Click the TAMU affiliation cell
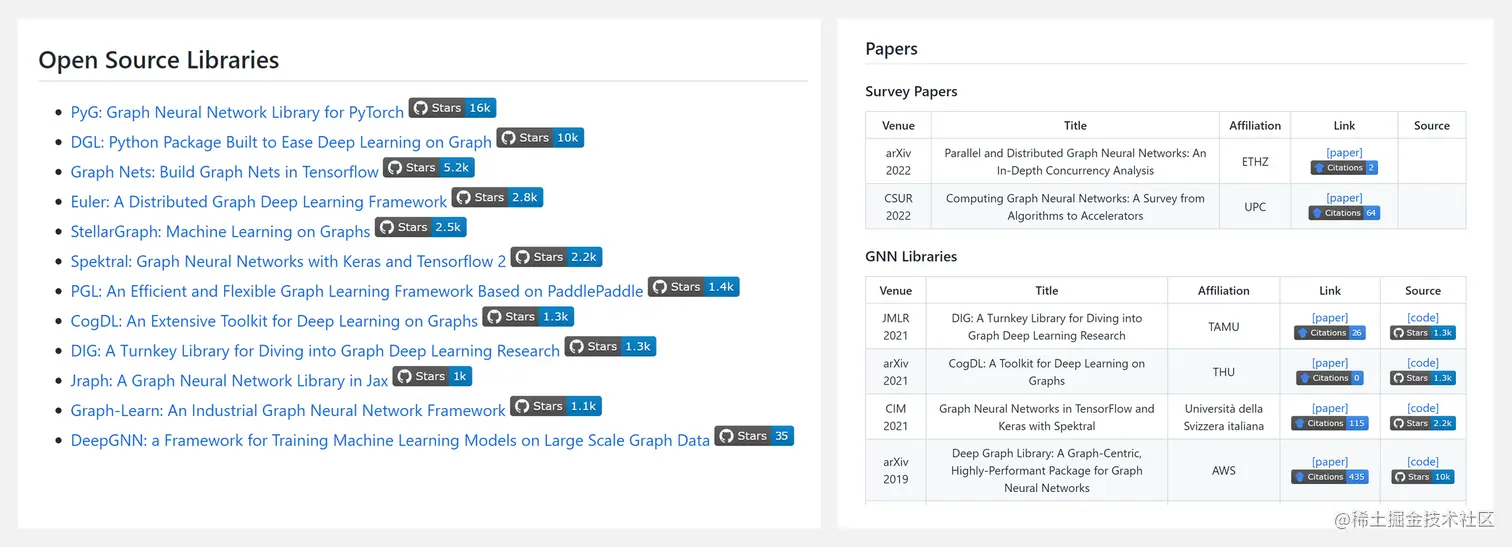The width and height of the screenshot is (1512, 547). pyautogui.click(x=1223, y=326)
